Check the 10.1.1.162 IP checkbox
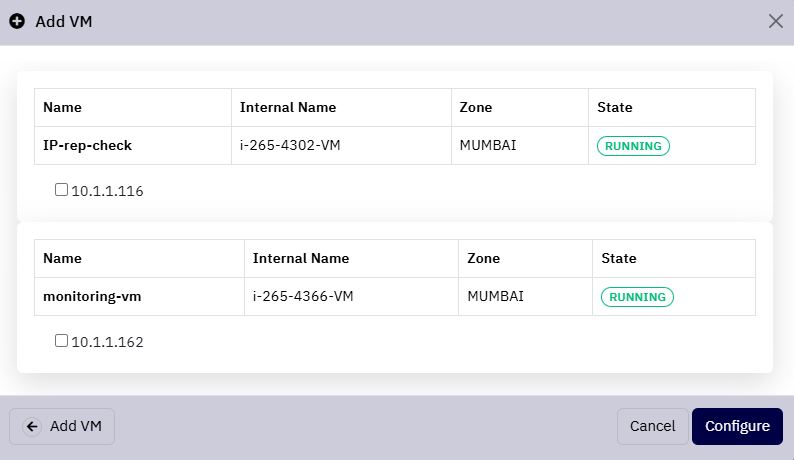The image size is (794, 460). (x=61, y=340)
